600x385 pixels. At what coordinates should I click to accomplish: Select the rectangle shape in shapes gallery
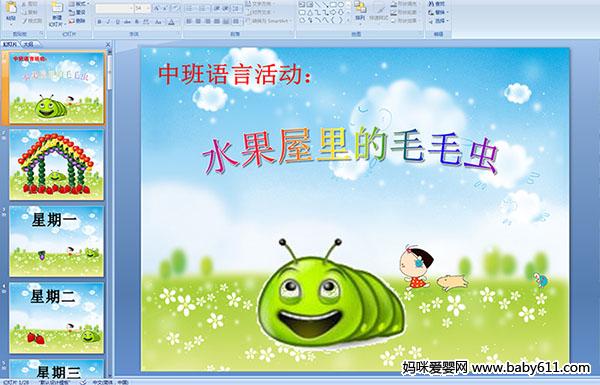(x=333, y=4)
